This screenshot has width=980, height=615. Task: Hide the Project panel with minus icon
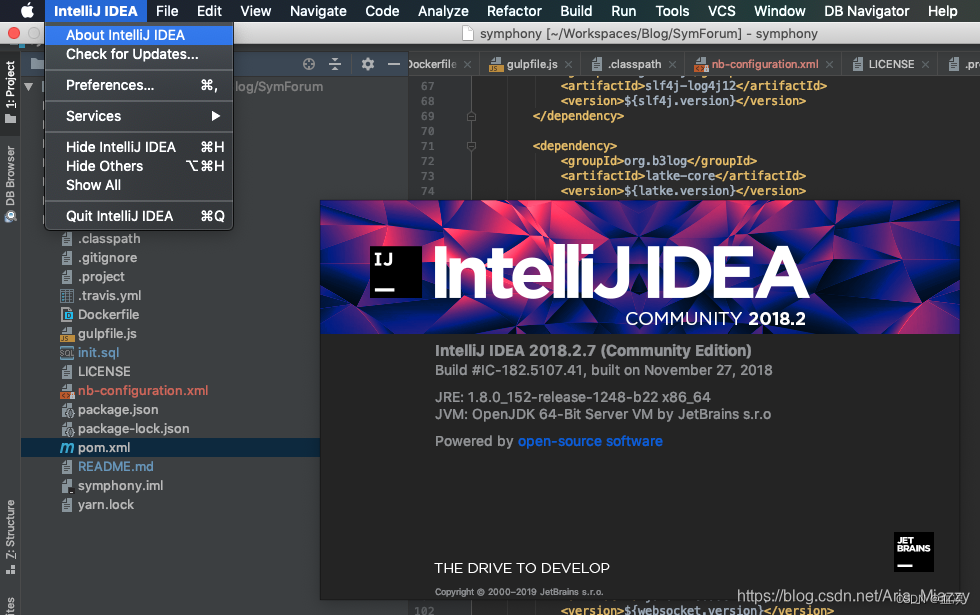[393, 64]
